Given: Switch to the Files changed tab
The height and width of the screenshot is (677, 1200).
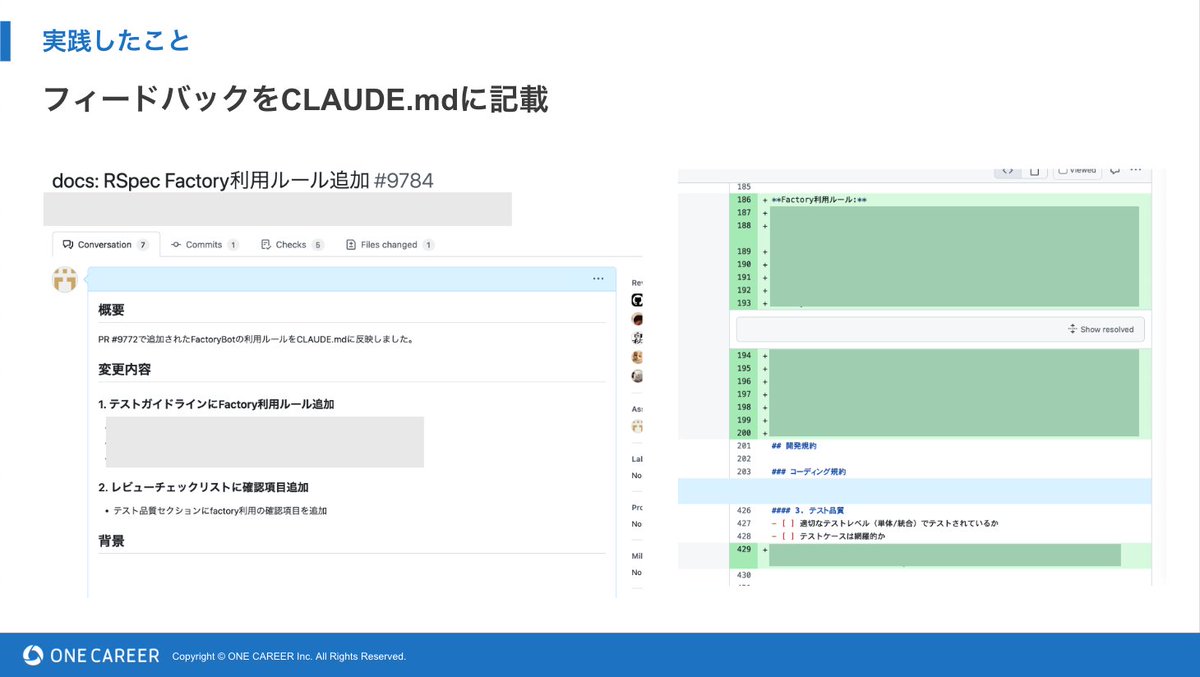Looking at the screenshot, I should [389, 244].
